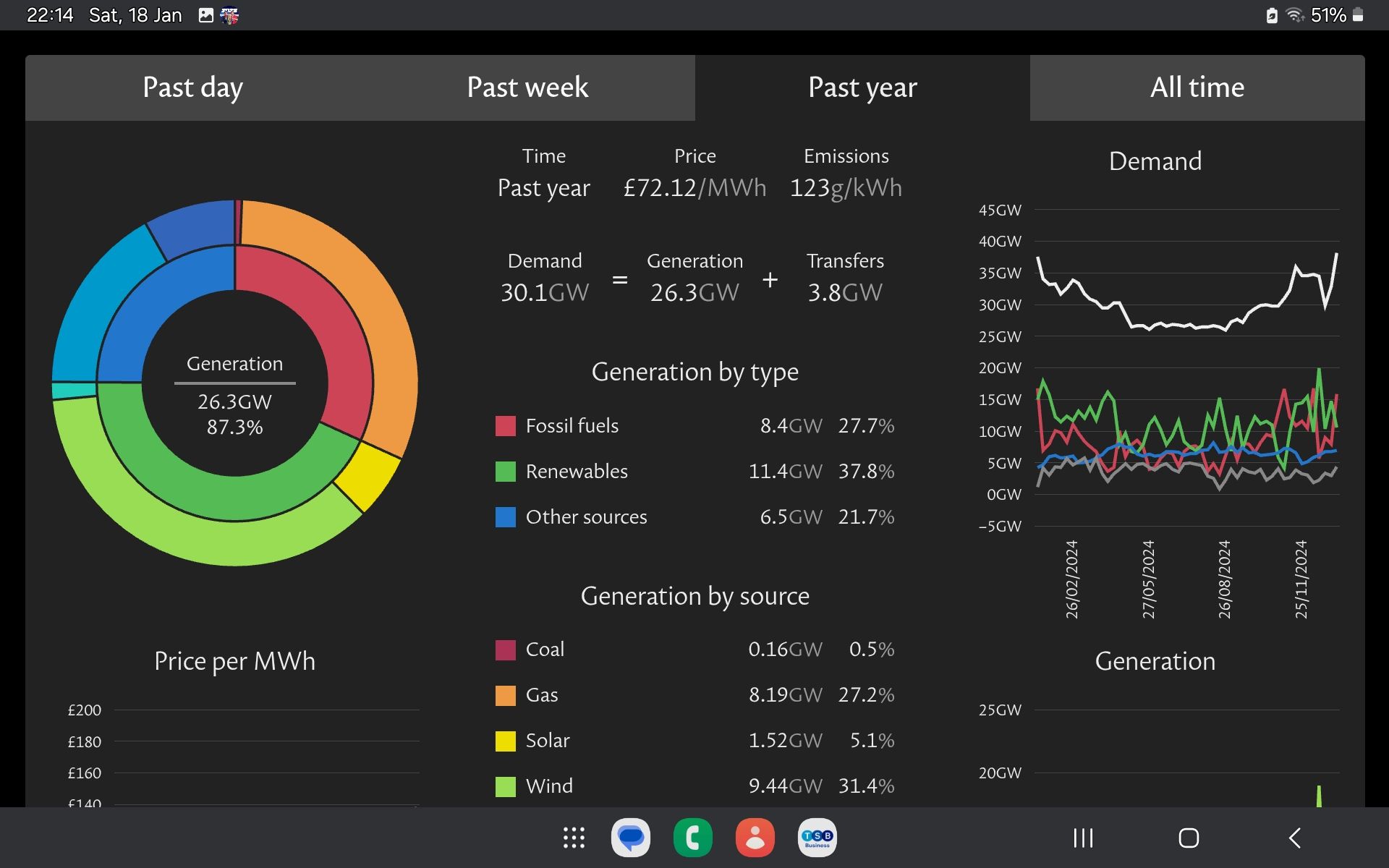Launch the TSB Business banking app

click(817, 838)
